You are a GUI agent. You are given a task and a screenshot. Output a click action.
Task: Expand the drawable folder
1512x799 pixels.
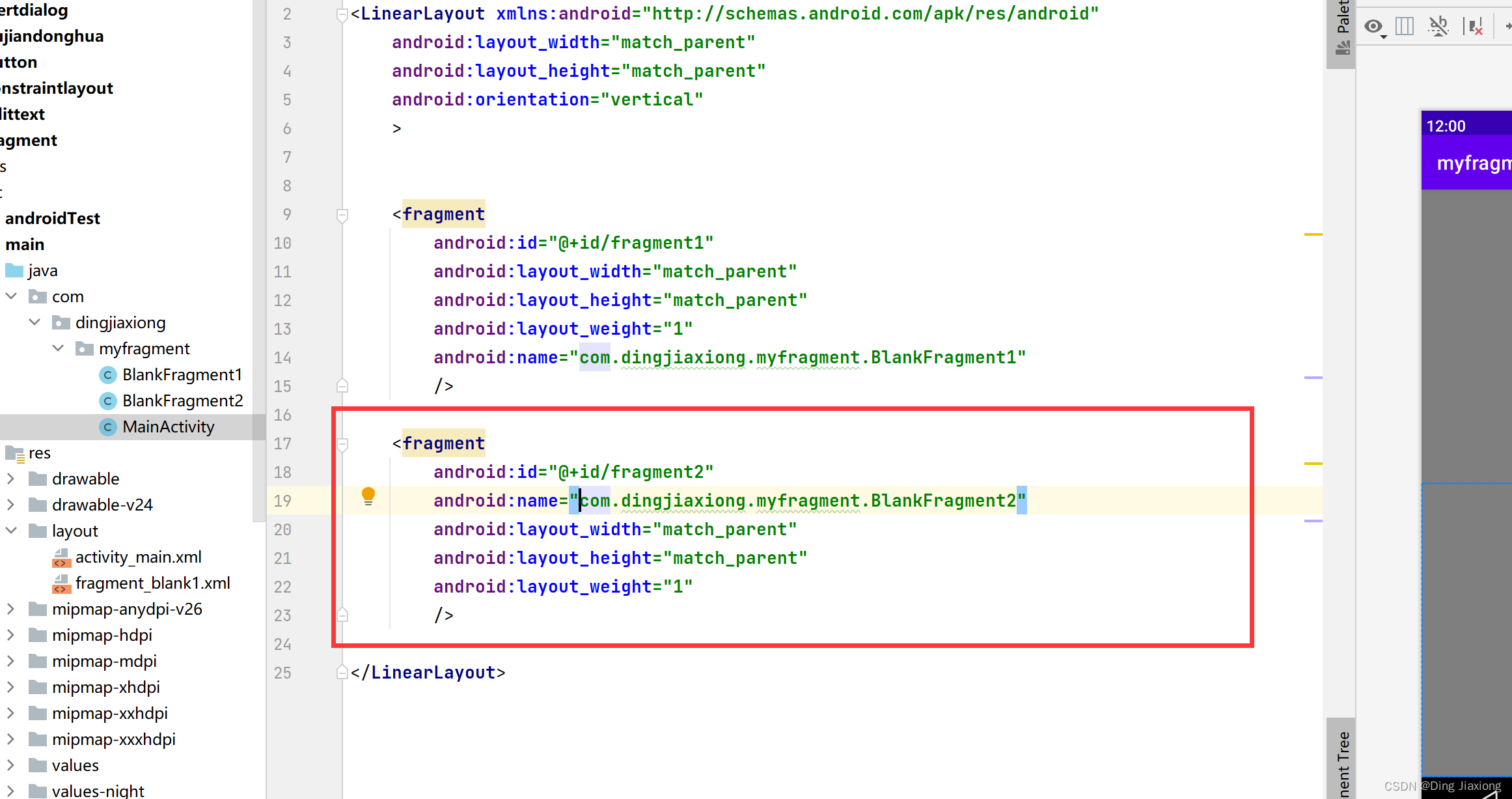(11, 479)
